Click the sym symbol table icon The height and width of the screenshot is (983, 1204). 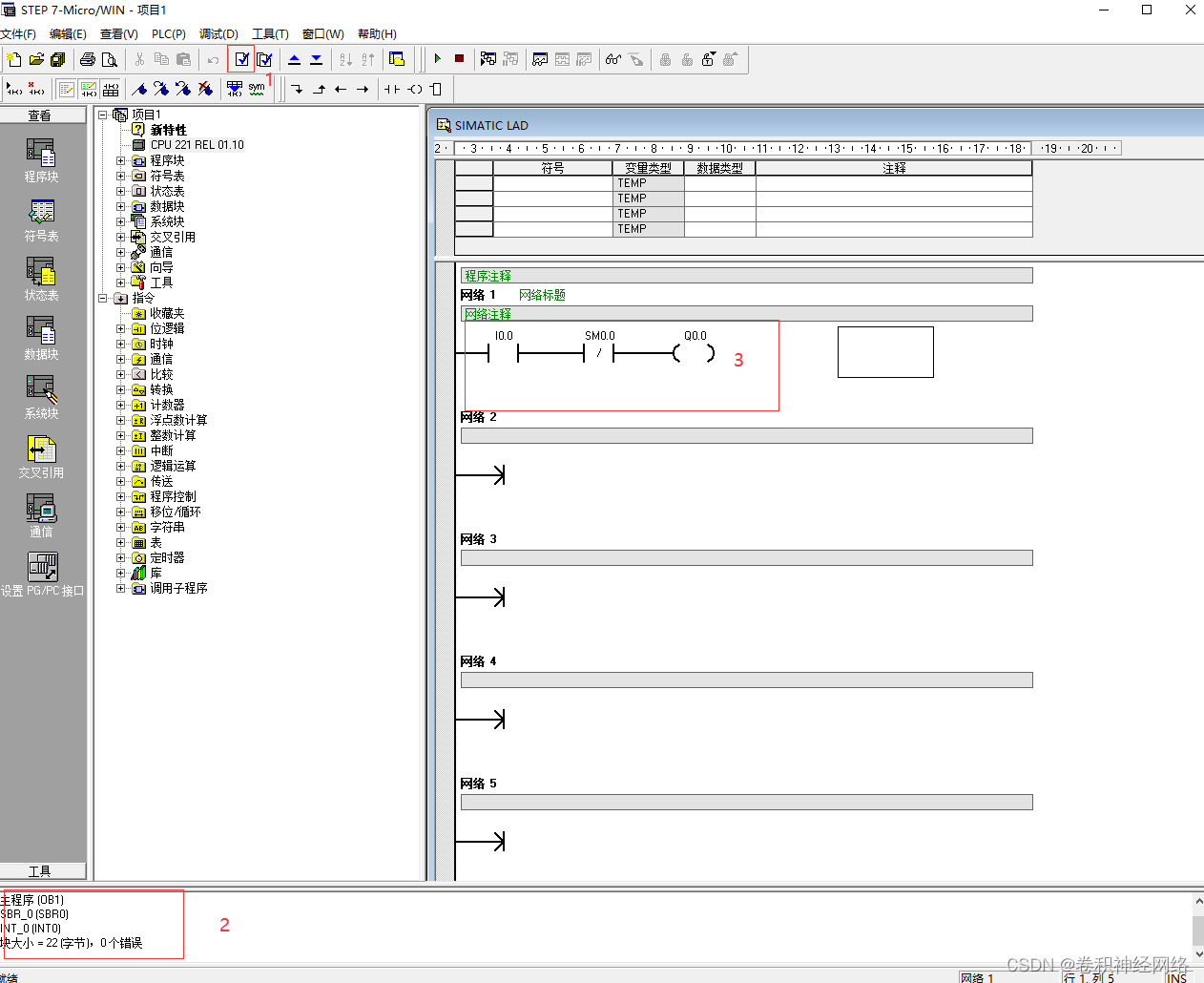[x=257, y=89]
